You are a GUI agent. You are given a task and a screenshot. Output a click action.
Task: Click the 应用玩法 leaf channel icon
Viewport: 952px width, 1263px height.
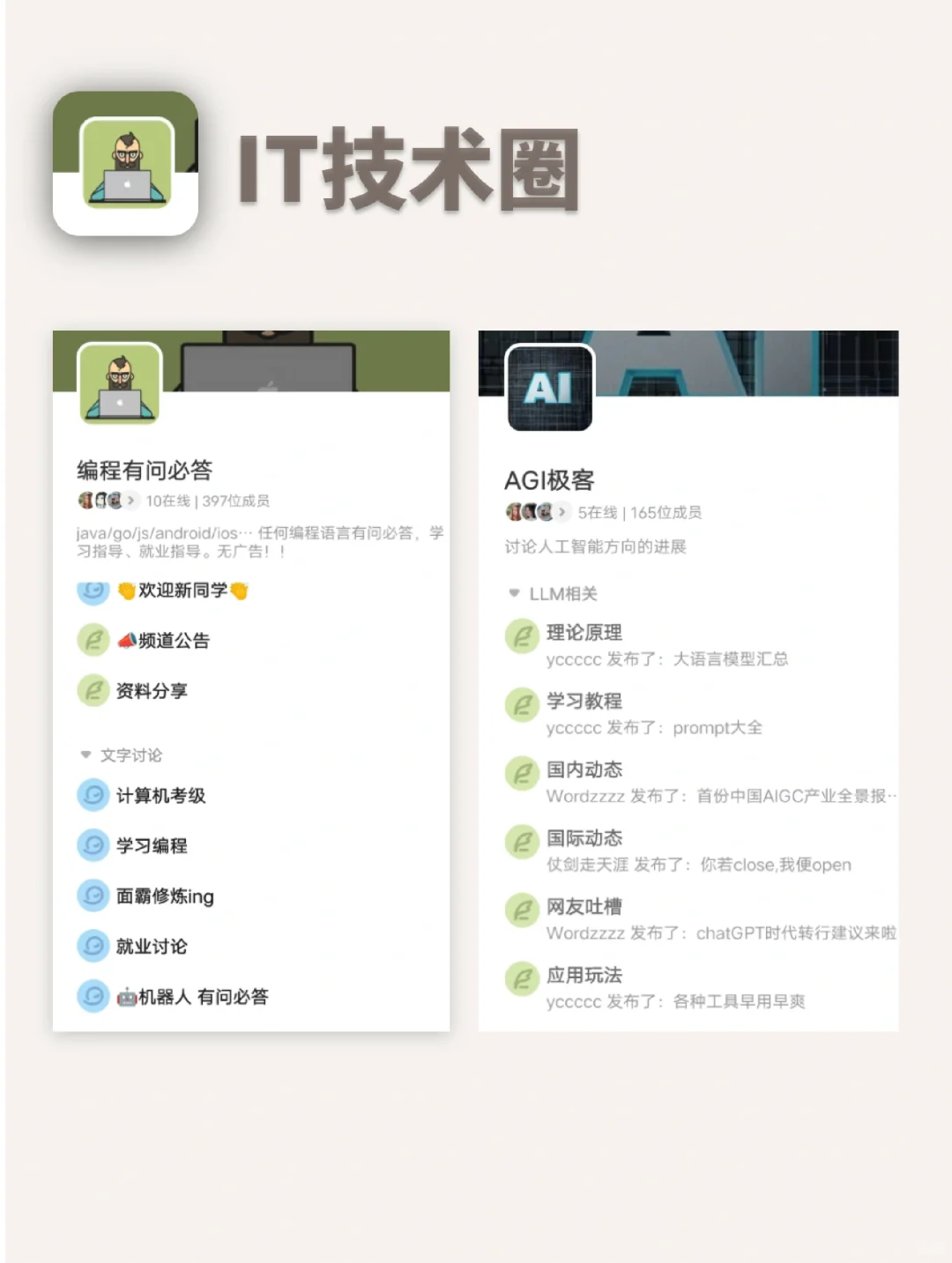[x=522, y=978]
